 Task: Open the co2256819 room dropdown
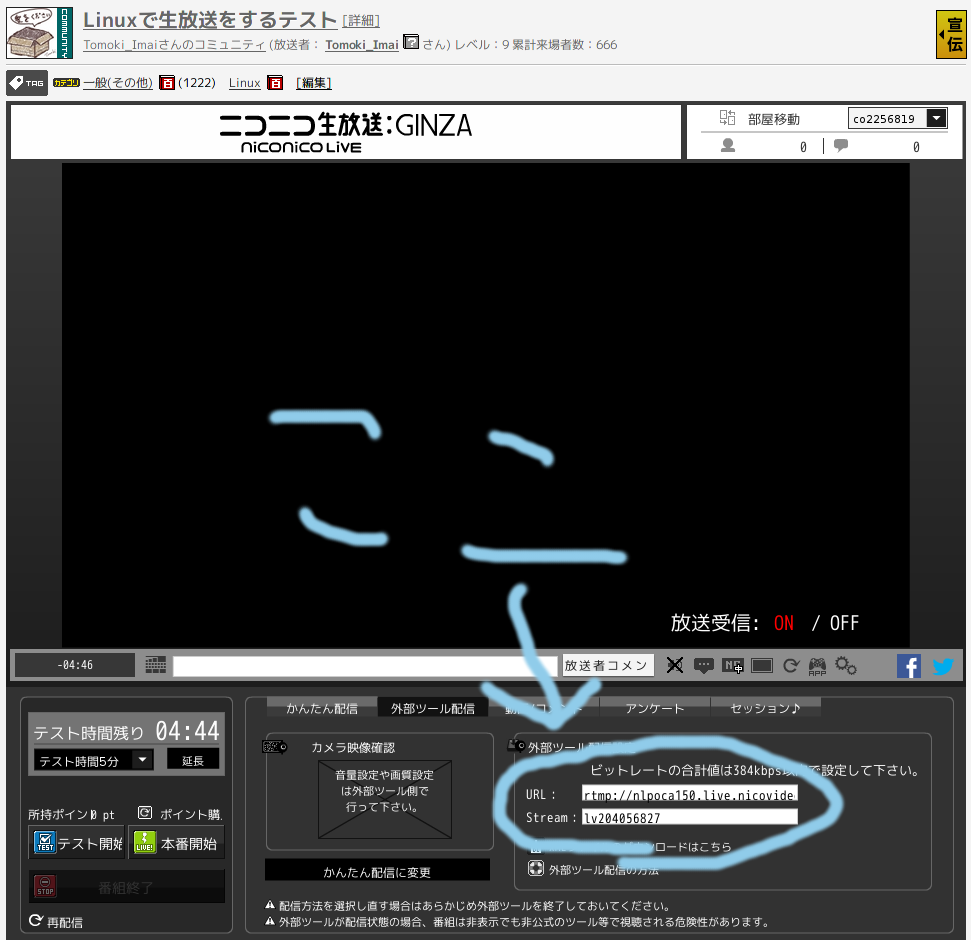tap(897, 118)
